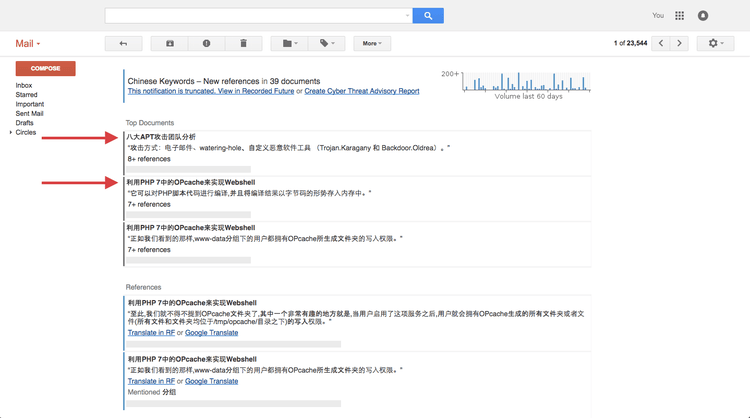Click the blue search button
This screenshot has width=750, height=418.
[428, 16]
